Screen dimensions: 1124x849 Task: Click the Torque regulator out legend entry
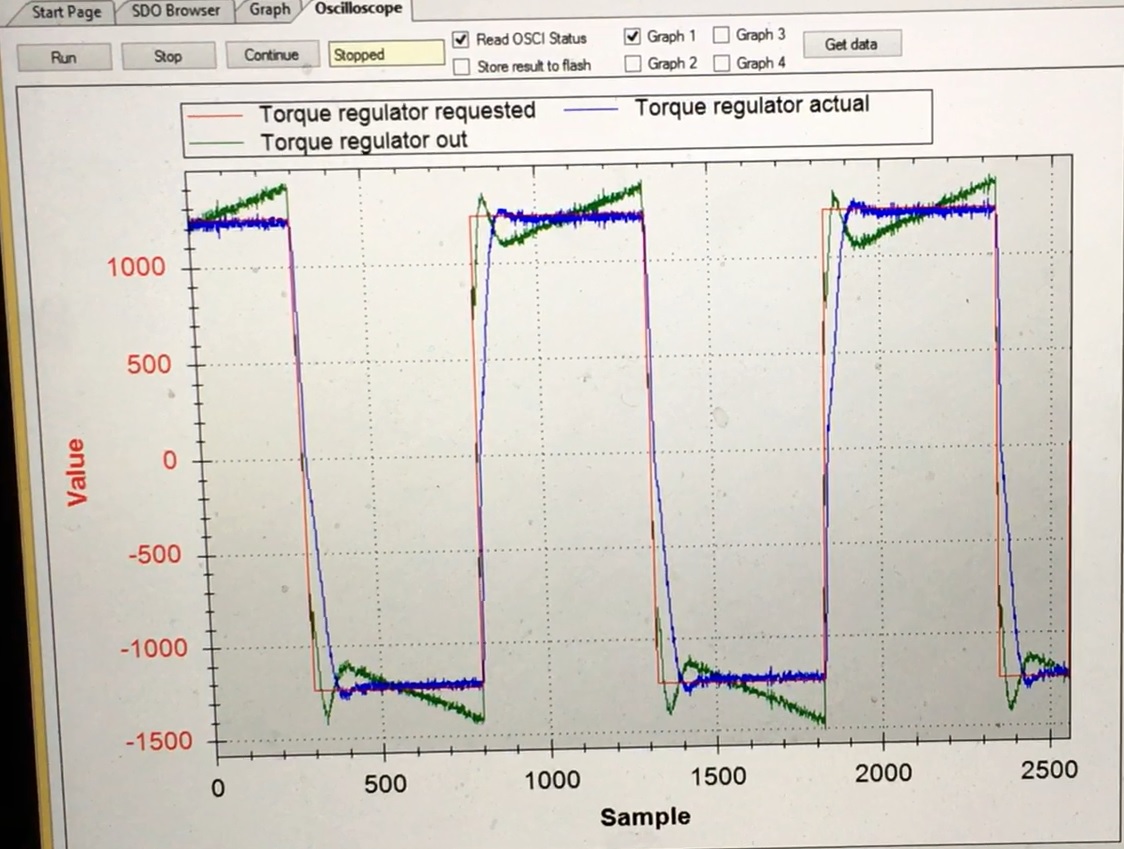pos(363,141)
